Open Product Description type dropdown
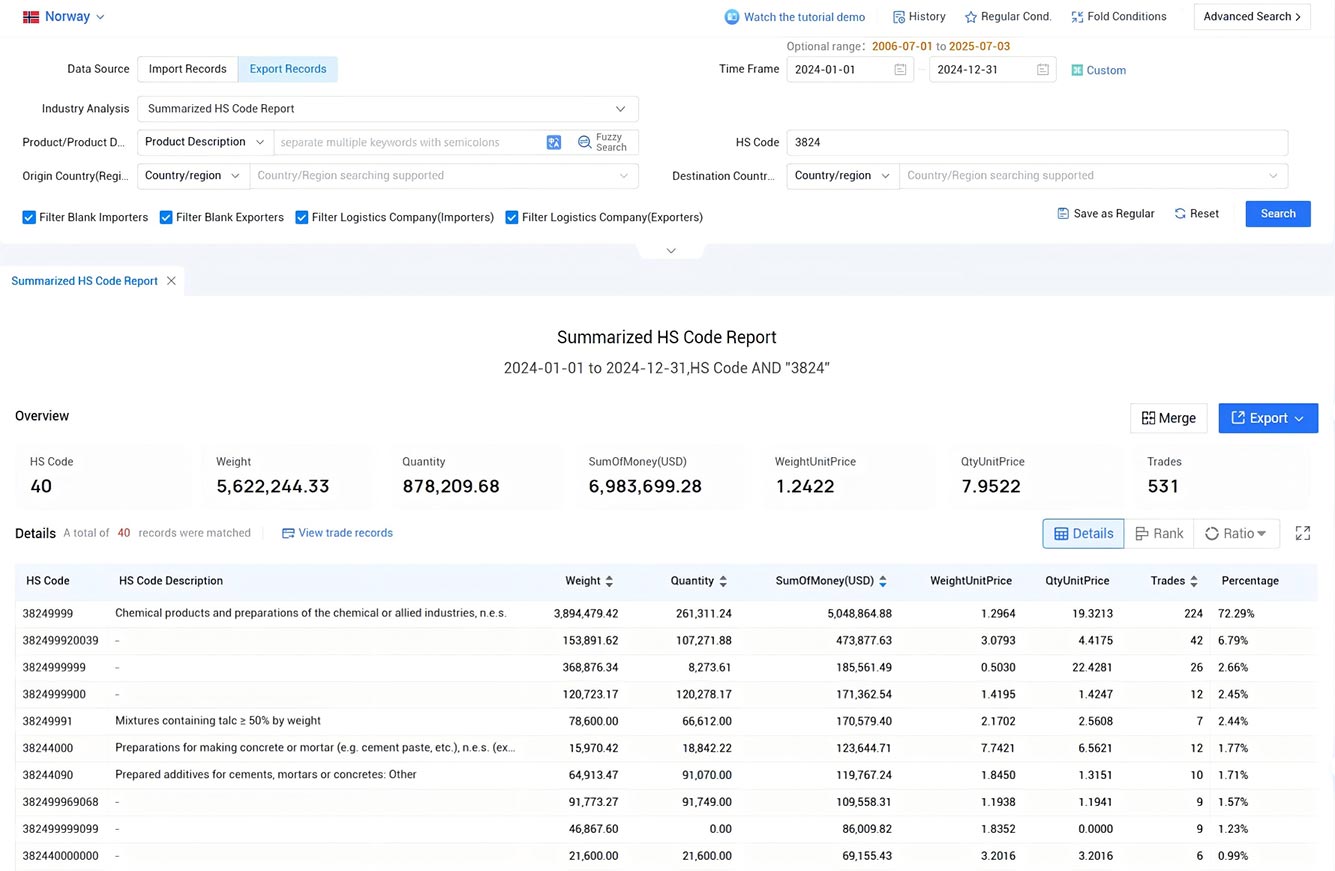Image resolution: width=1335 pixels, height=871 pixels. tap(205, 142)
